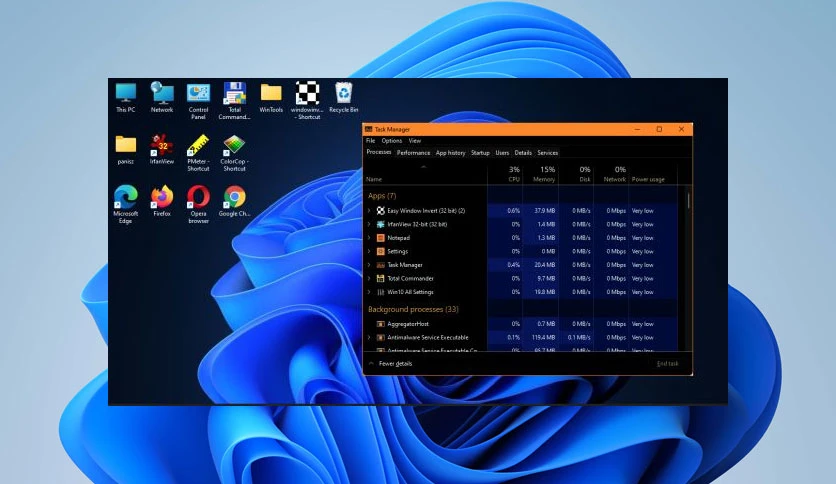Click Settings process icon in Task Manager
Image resolution: width=836 pixels, height=484 pixels.
(x=381, y=252)
